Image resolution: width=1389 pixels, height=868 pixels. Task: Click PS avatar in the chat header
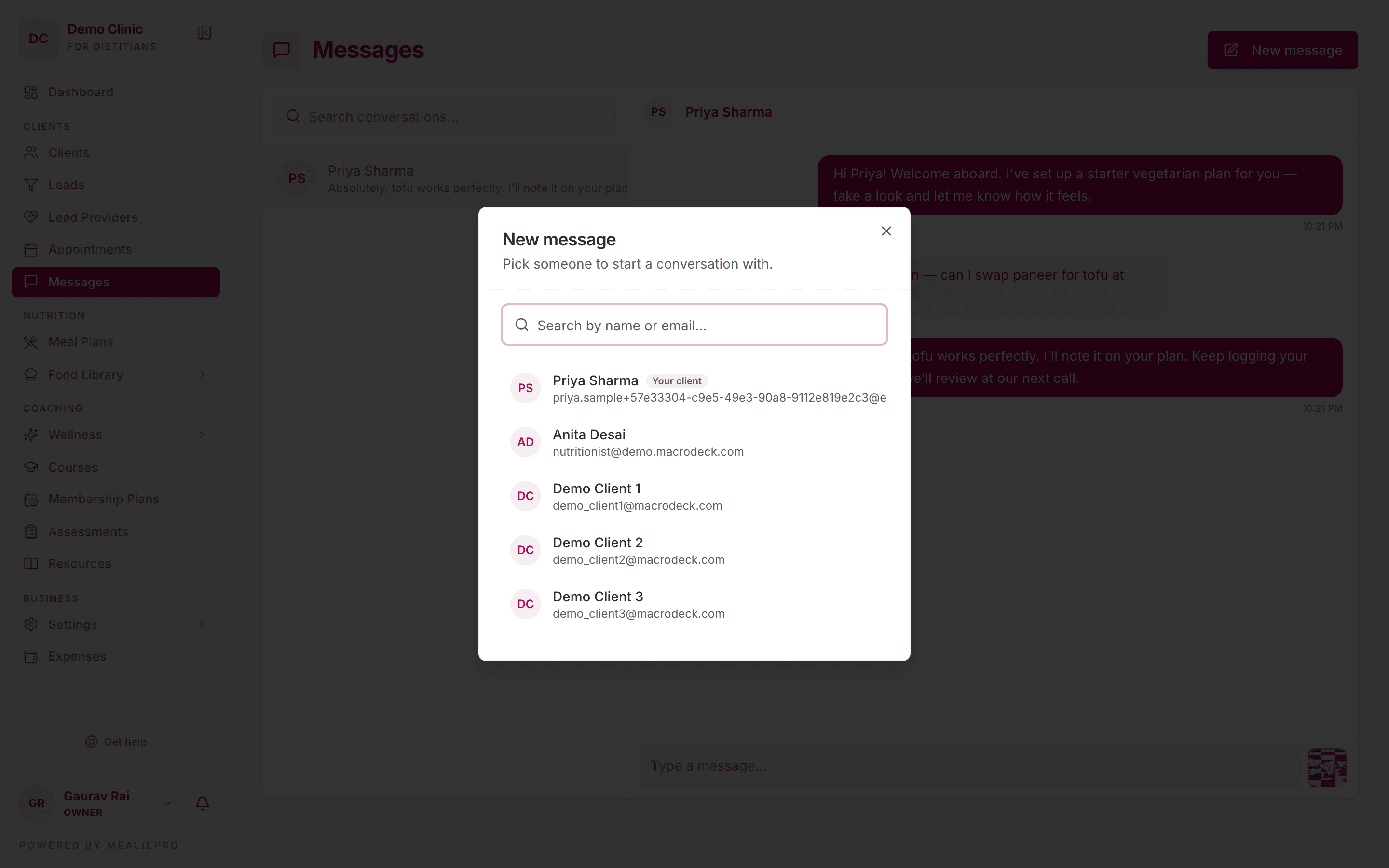point(658,112)
